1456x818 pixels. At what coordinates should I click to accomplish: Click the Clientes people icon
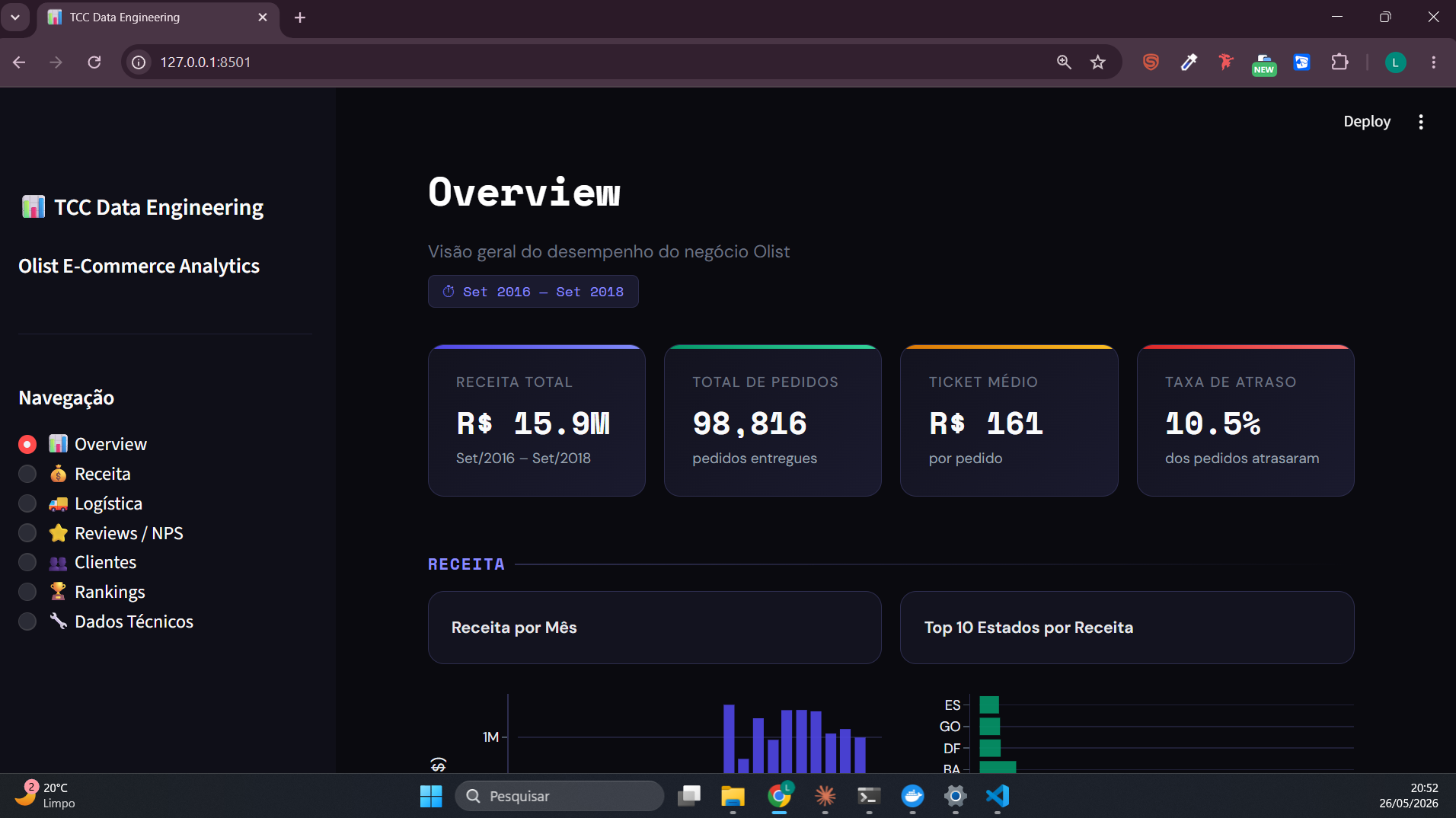[x=58, y=563]
